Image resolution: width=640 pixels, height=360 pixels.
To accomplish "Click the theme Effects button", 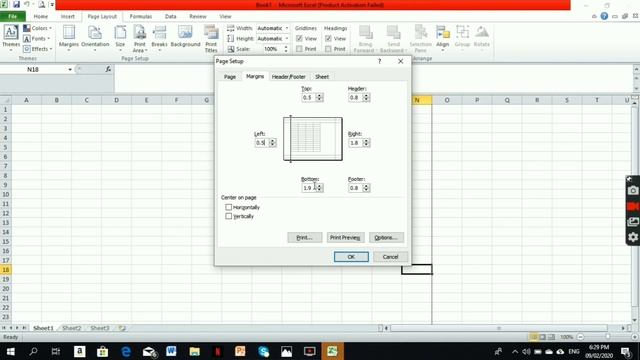I will [38, 49].
